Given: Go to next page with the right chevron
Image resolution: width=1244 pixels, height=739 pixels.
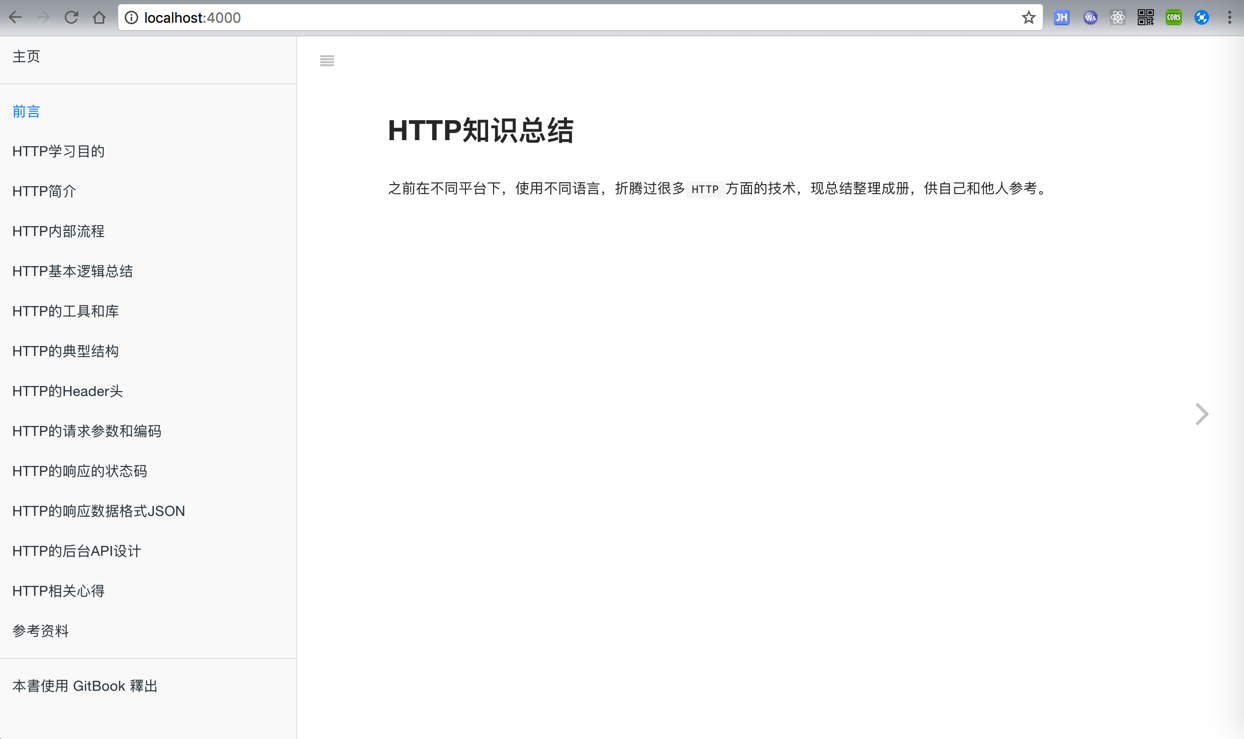Looking at the screenshot, I should tap(1202, 414).
